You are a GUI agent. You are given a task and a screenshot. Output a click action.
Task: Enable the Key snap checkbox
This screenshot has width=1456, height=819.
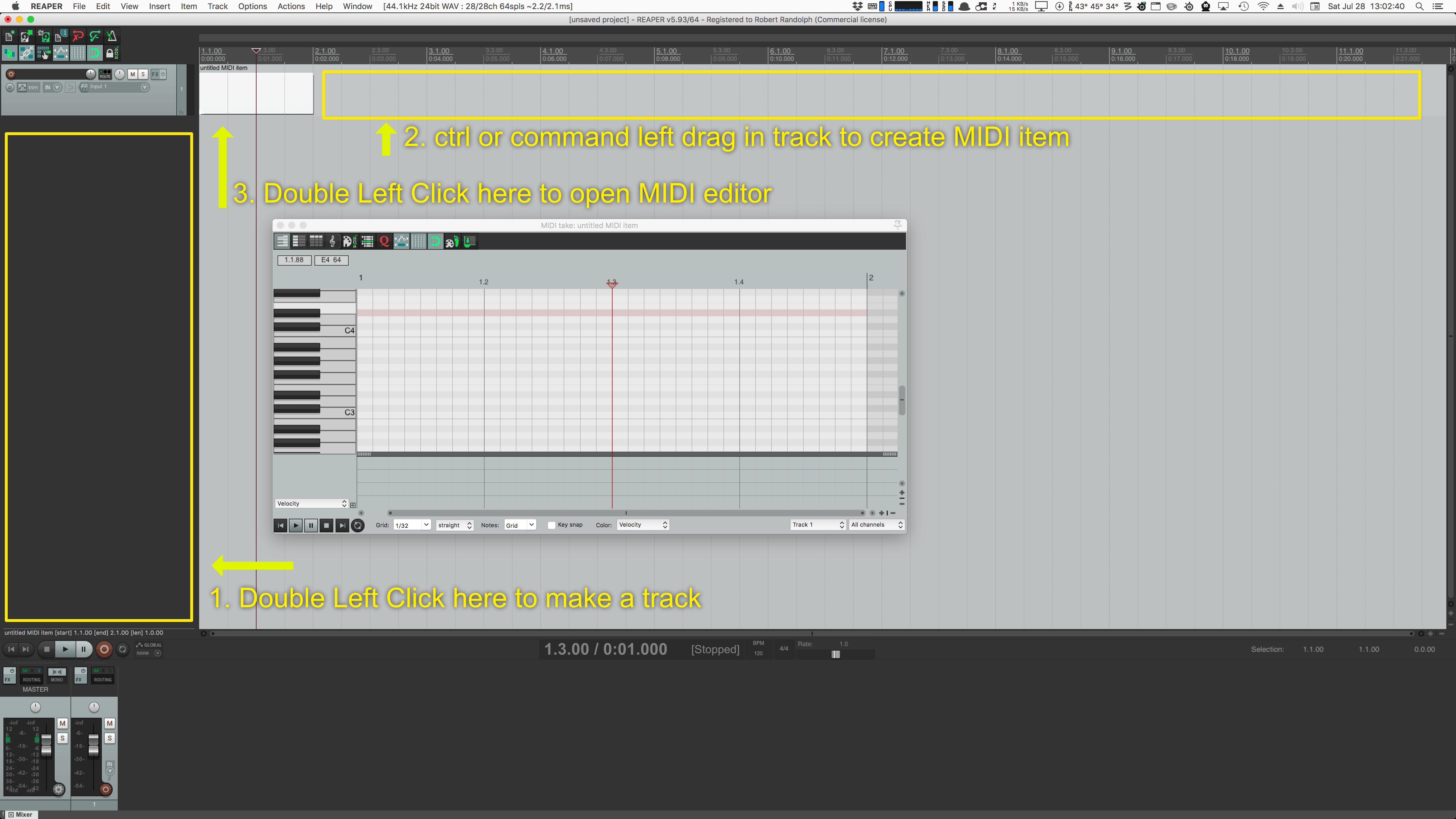pos(552,525)
